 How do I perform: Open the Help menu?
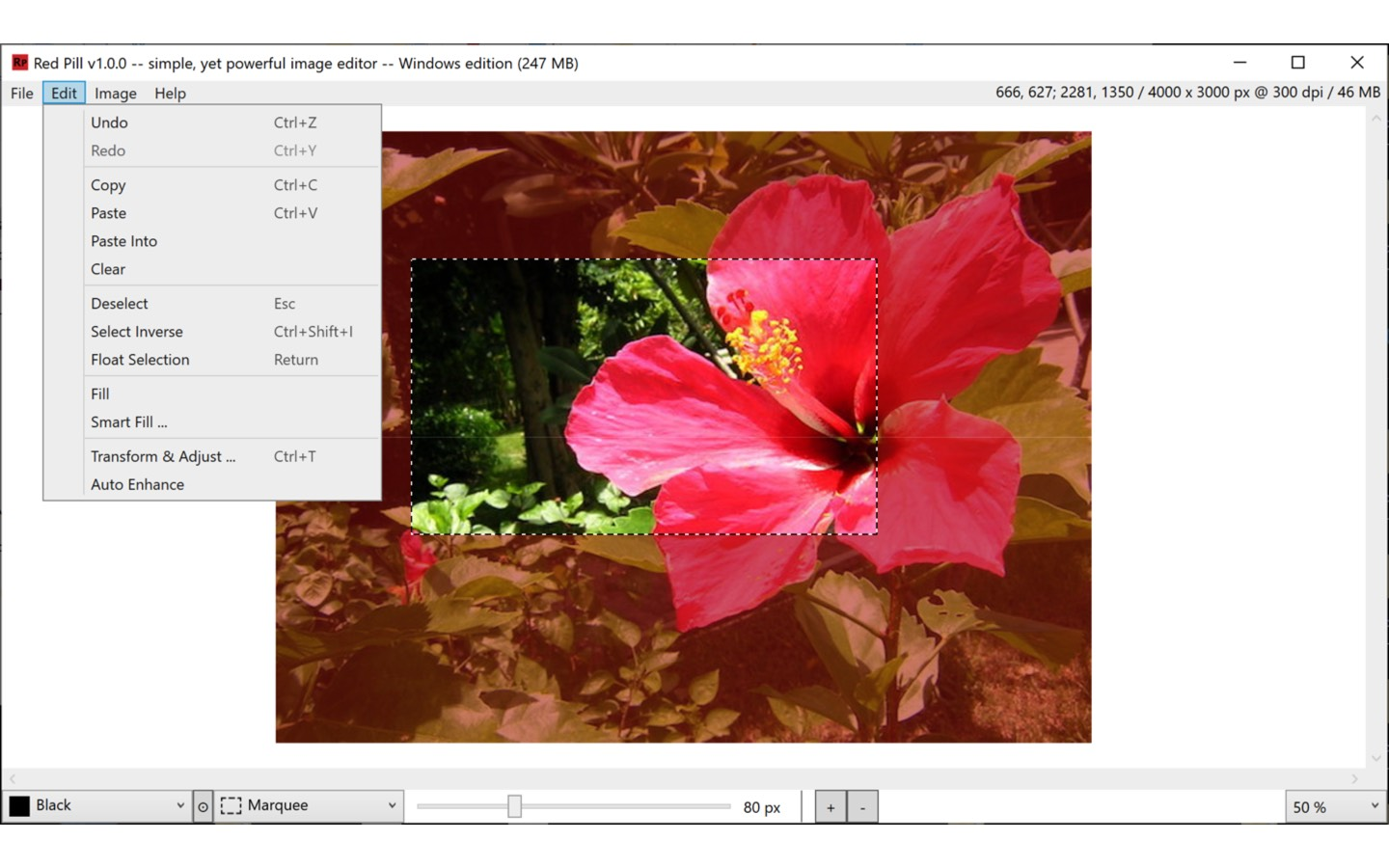pyautogui.click(x=170, y=94)
